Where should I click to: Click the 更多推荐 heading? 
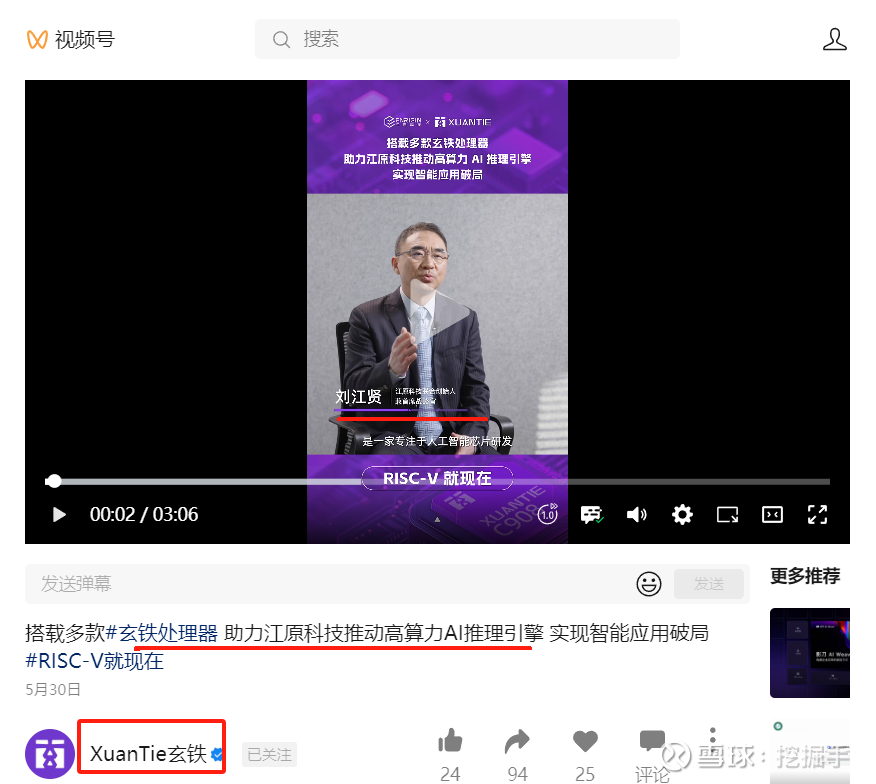(x=805, y=576)
